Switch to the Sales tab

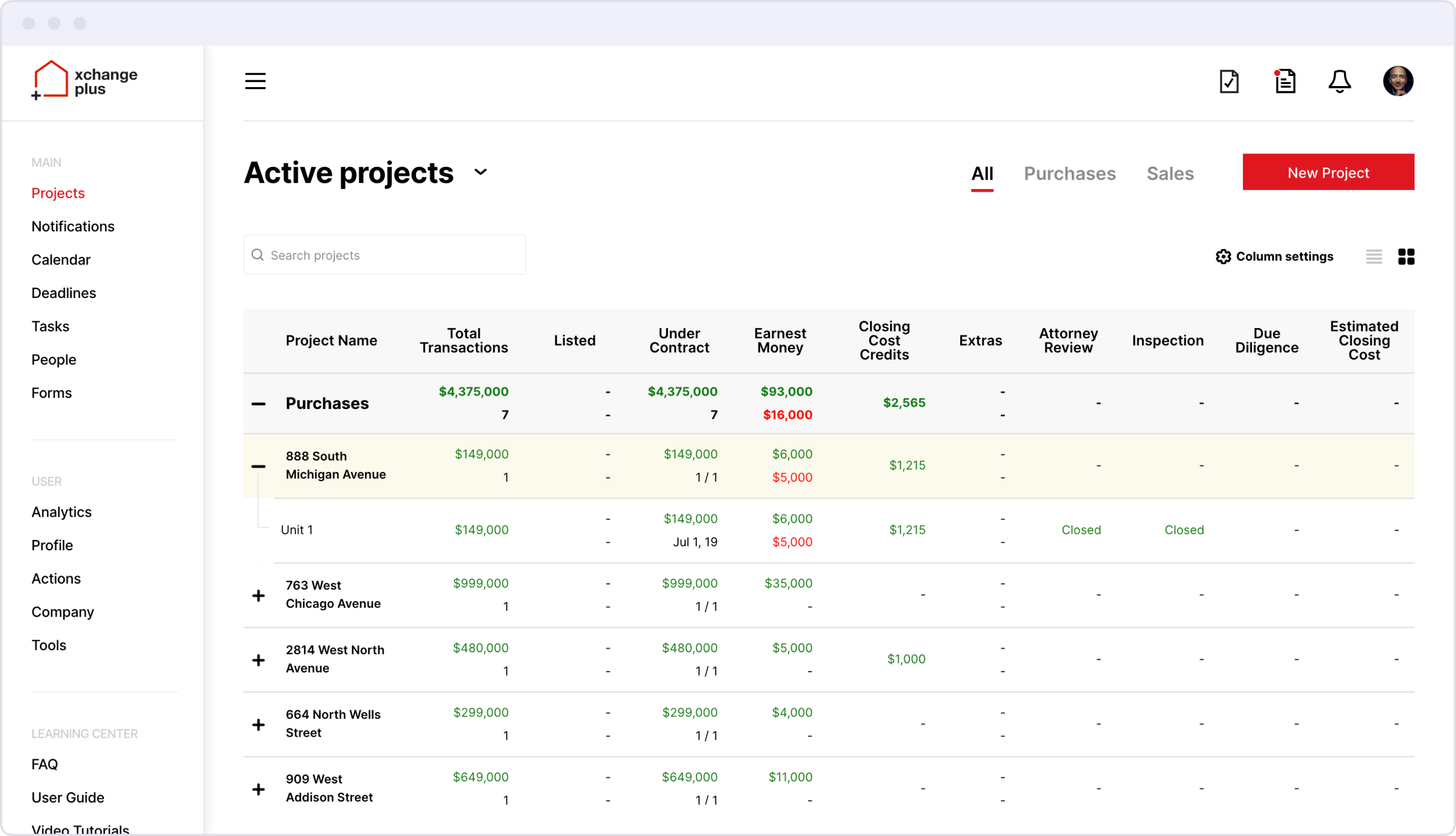(x=1170, y=173)
